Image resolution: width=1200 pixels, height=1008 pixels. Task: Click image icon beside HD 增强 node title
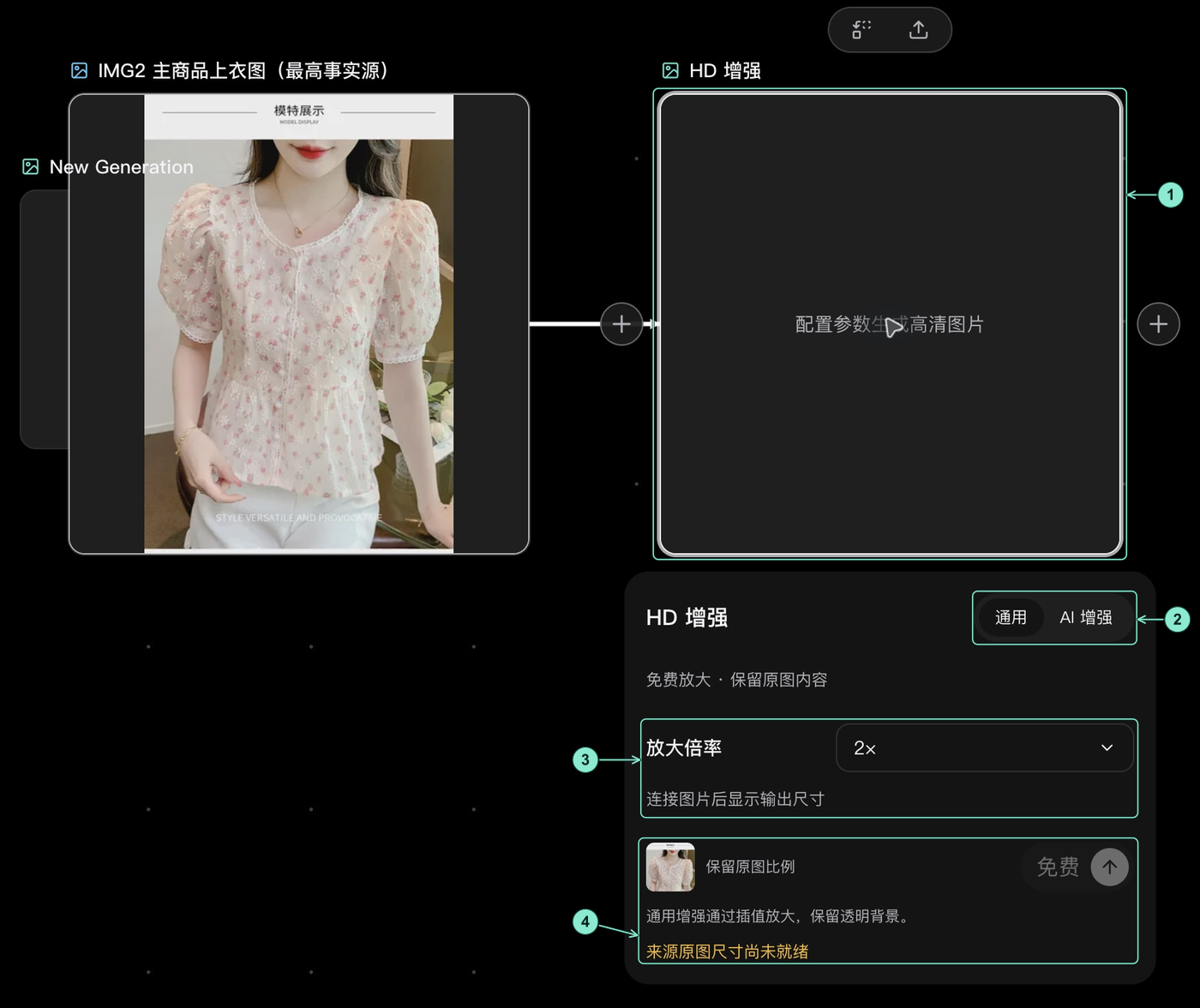(670, 70)
